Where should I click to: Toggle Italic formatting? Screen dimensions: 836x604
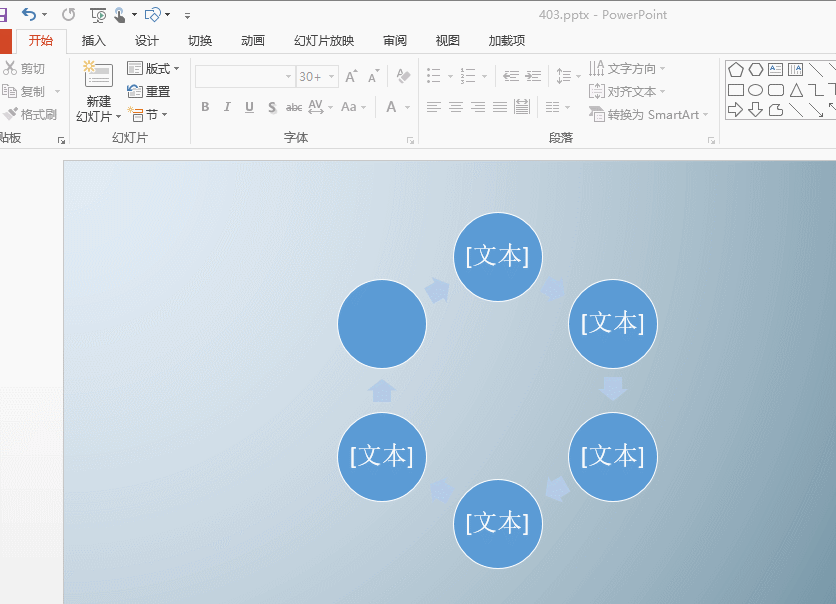(227, 107)
